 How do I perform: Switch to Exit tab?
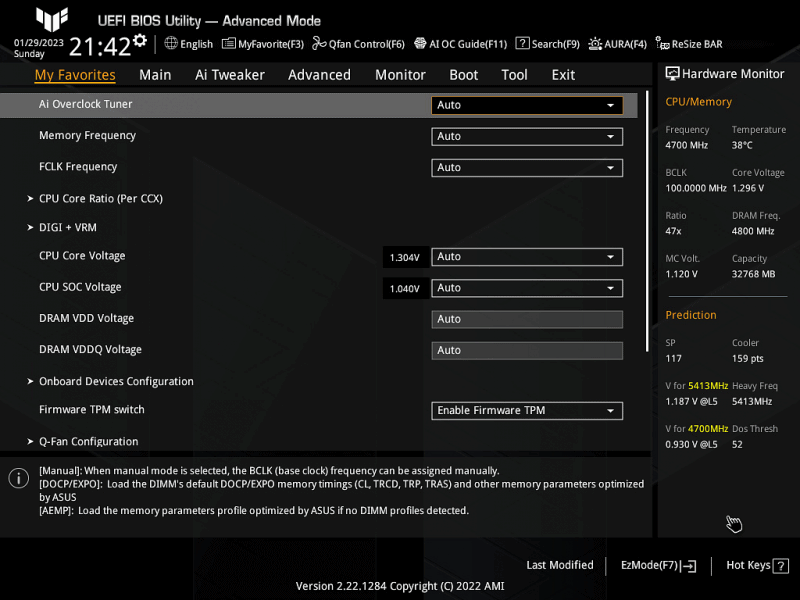pos(563,75)
